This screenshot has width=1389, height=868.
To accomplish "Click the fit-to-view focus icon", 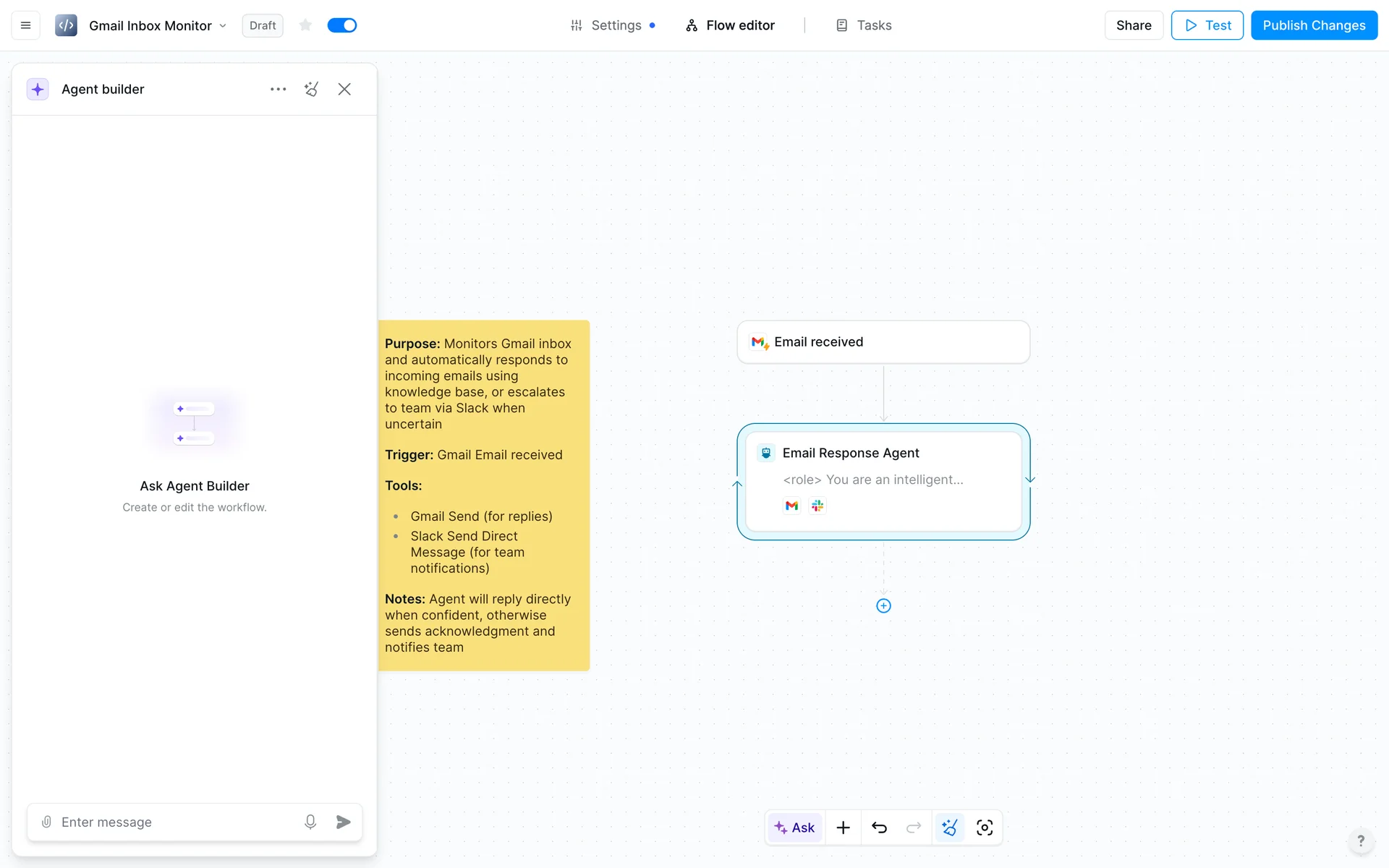I will (984, 827).
